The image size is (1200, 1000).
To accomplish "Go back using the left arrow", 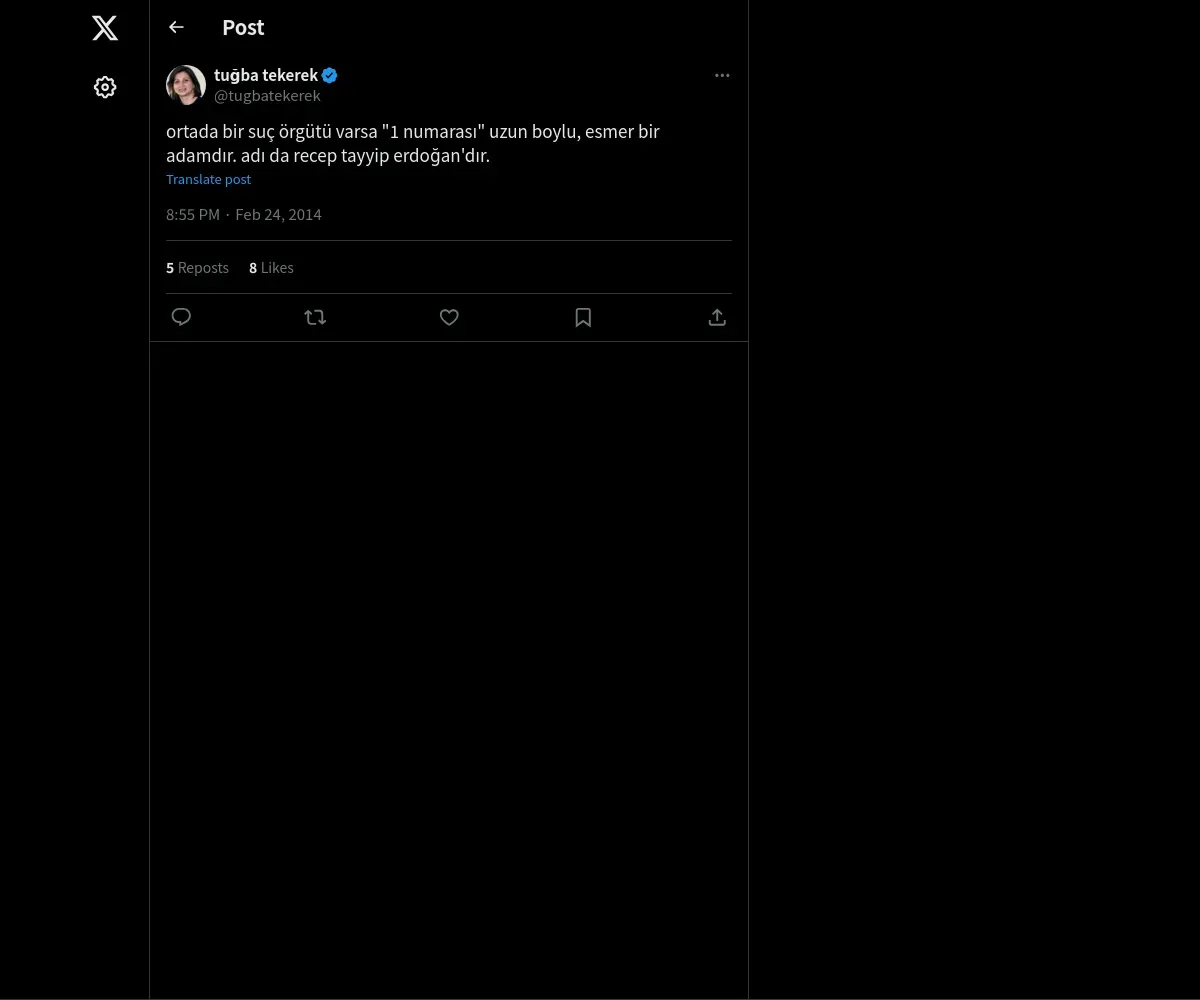I will (177, 28).
